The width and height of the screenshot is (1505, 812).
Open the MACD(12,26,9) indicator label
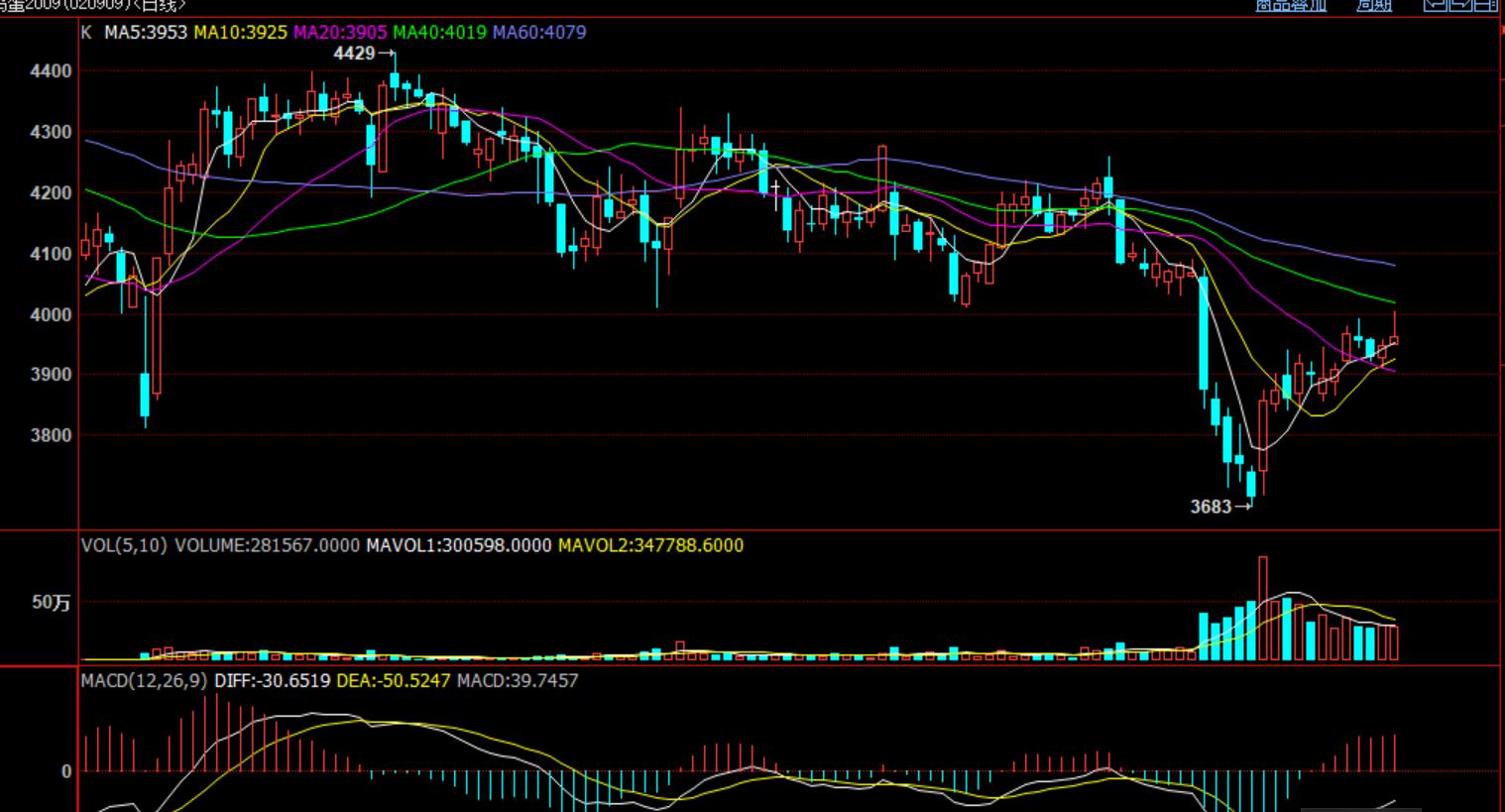point(144,680)
